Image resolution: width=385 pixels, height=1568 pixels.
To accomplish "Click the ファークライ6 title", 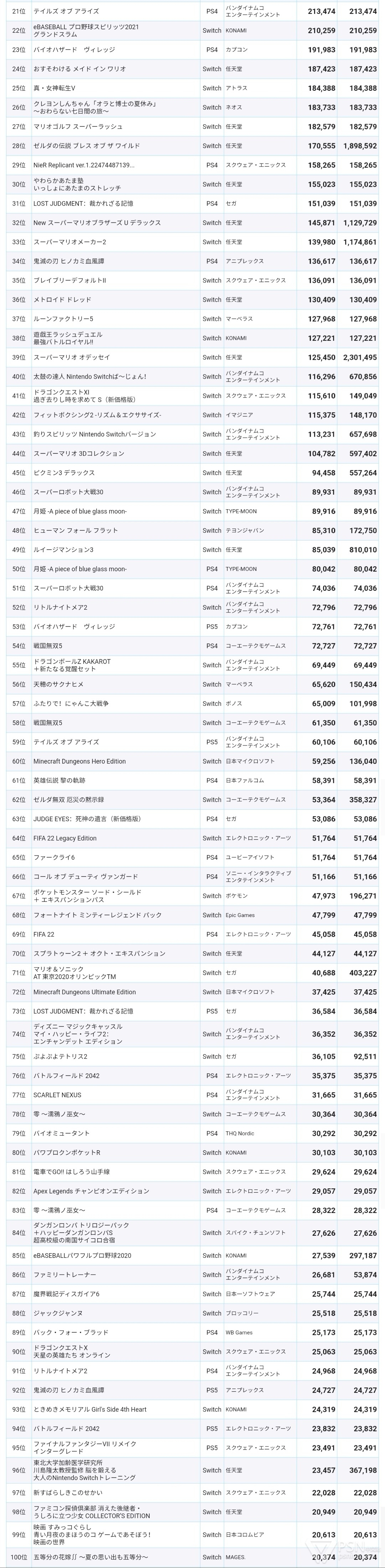I will click(54, 858).
